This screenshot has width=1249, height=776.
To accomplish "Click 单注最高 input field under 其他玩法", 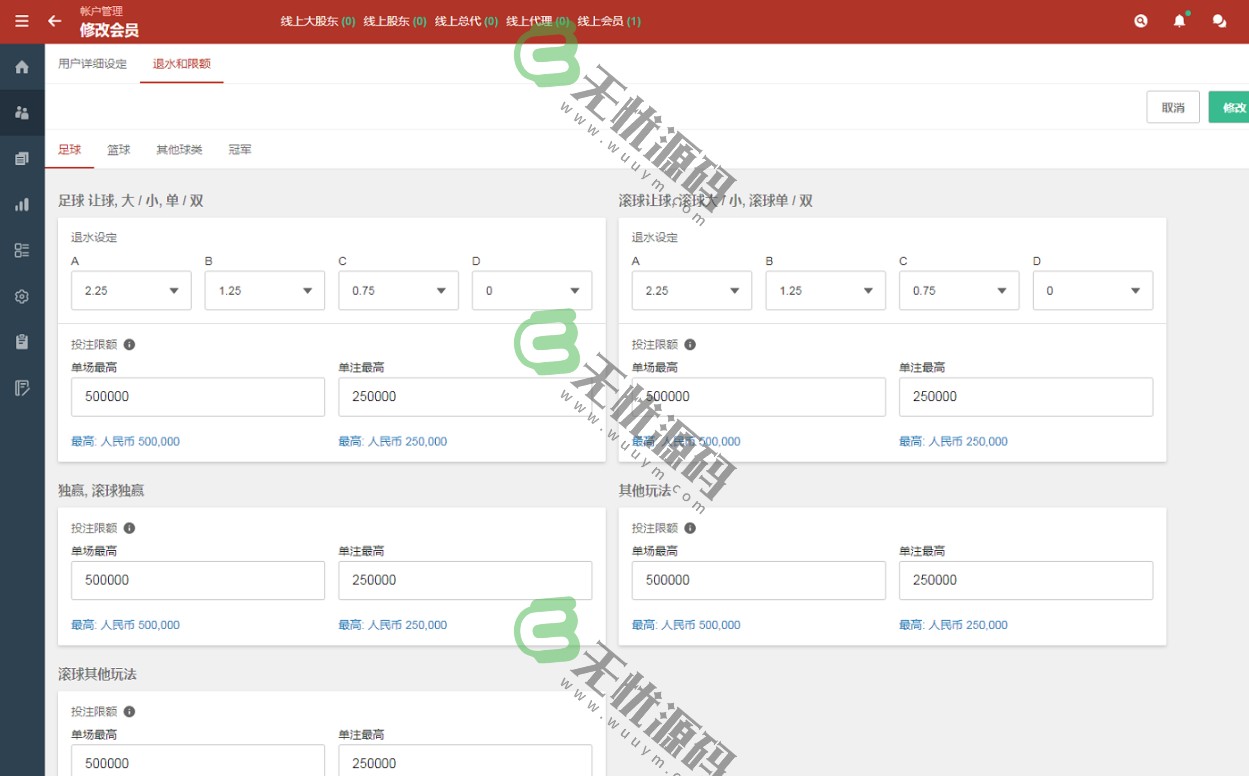I will coord(1025,580).
